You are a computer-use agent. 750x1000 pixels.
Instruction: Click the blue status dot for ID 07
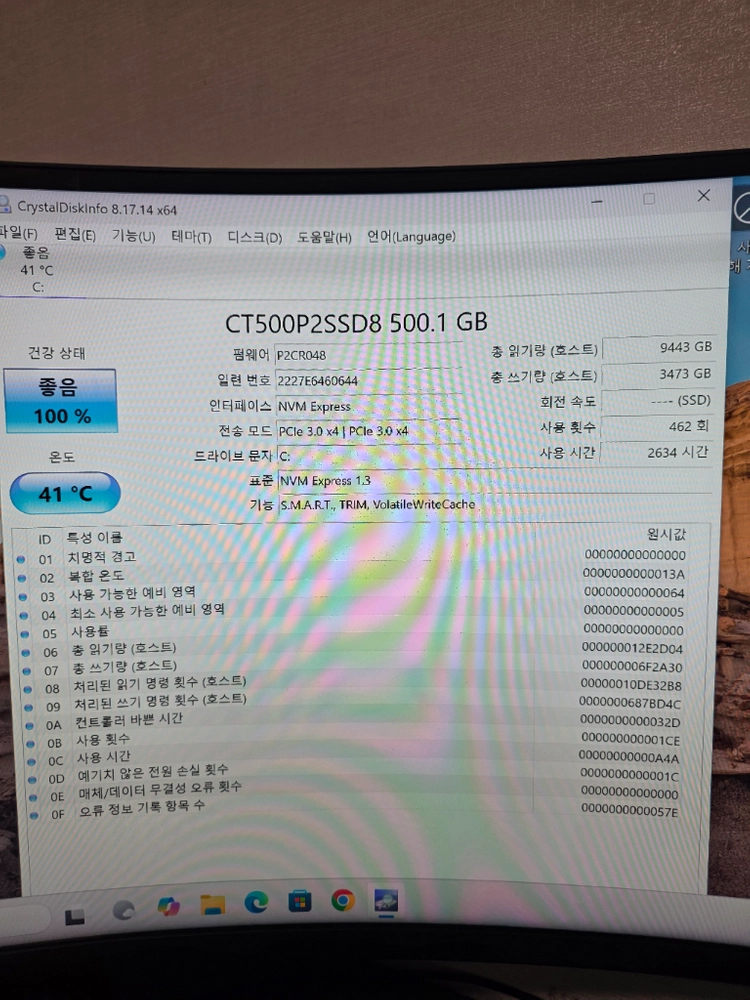[x=27, y=671]
